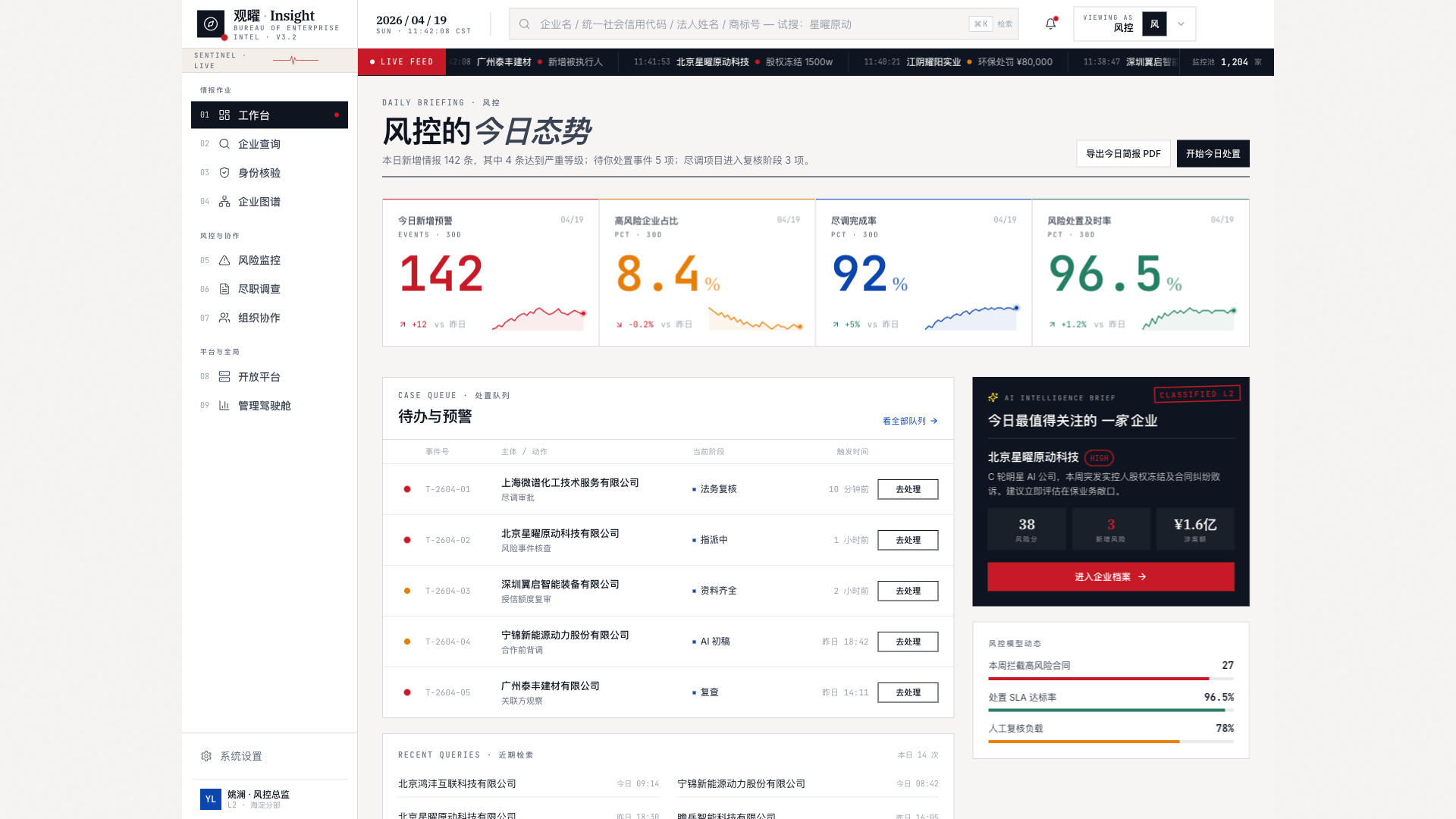The height and width of the screenshot is (819, 1456).
Task: Open 系统设置 gear icon
Action: point(206,755)
